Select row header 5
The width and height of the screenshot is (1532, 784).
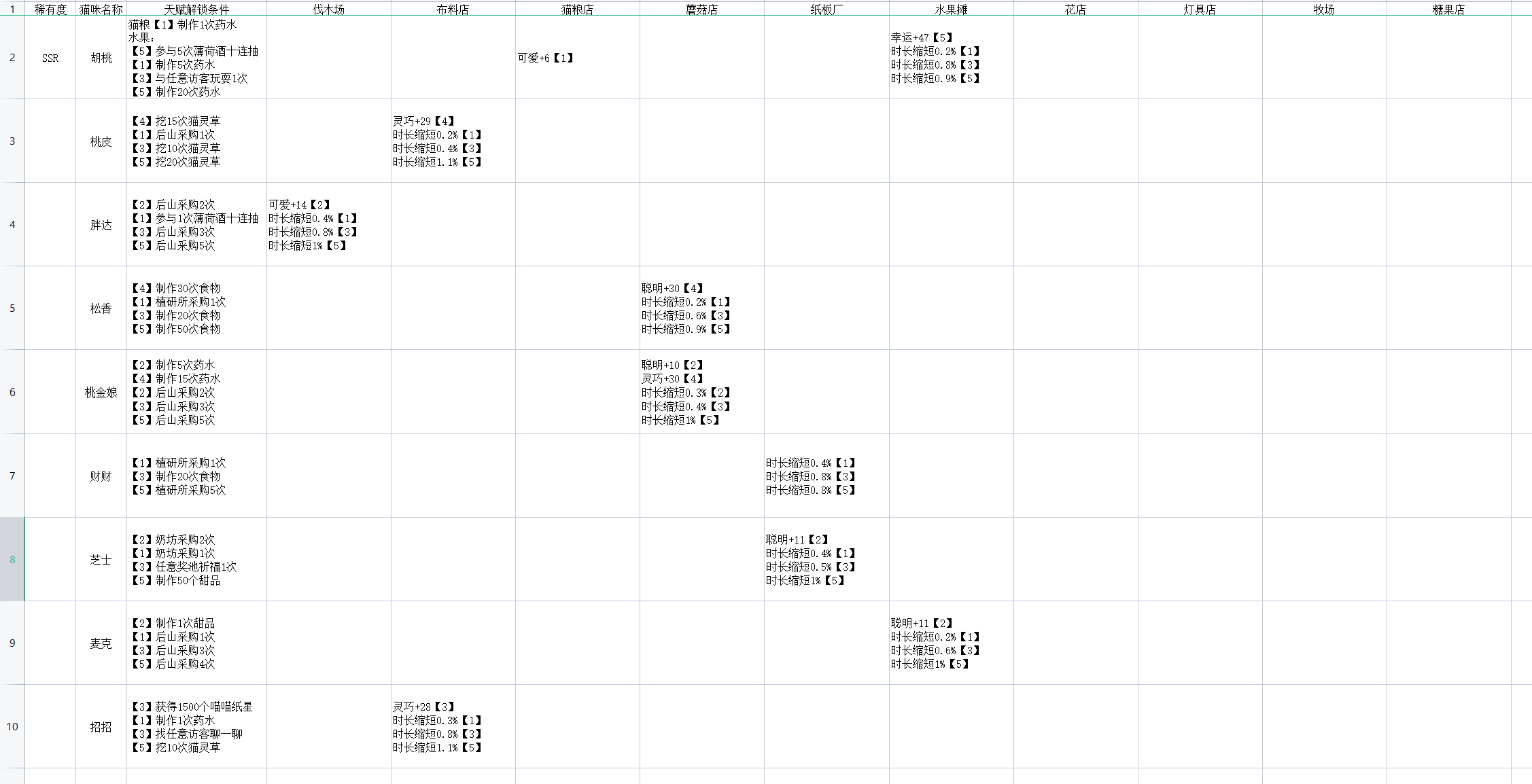click(12, 308)
